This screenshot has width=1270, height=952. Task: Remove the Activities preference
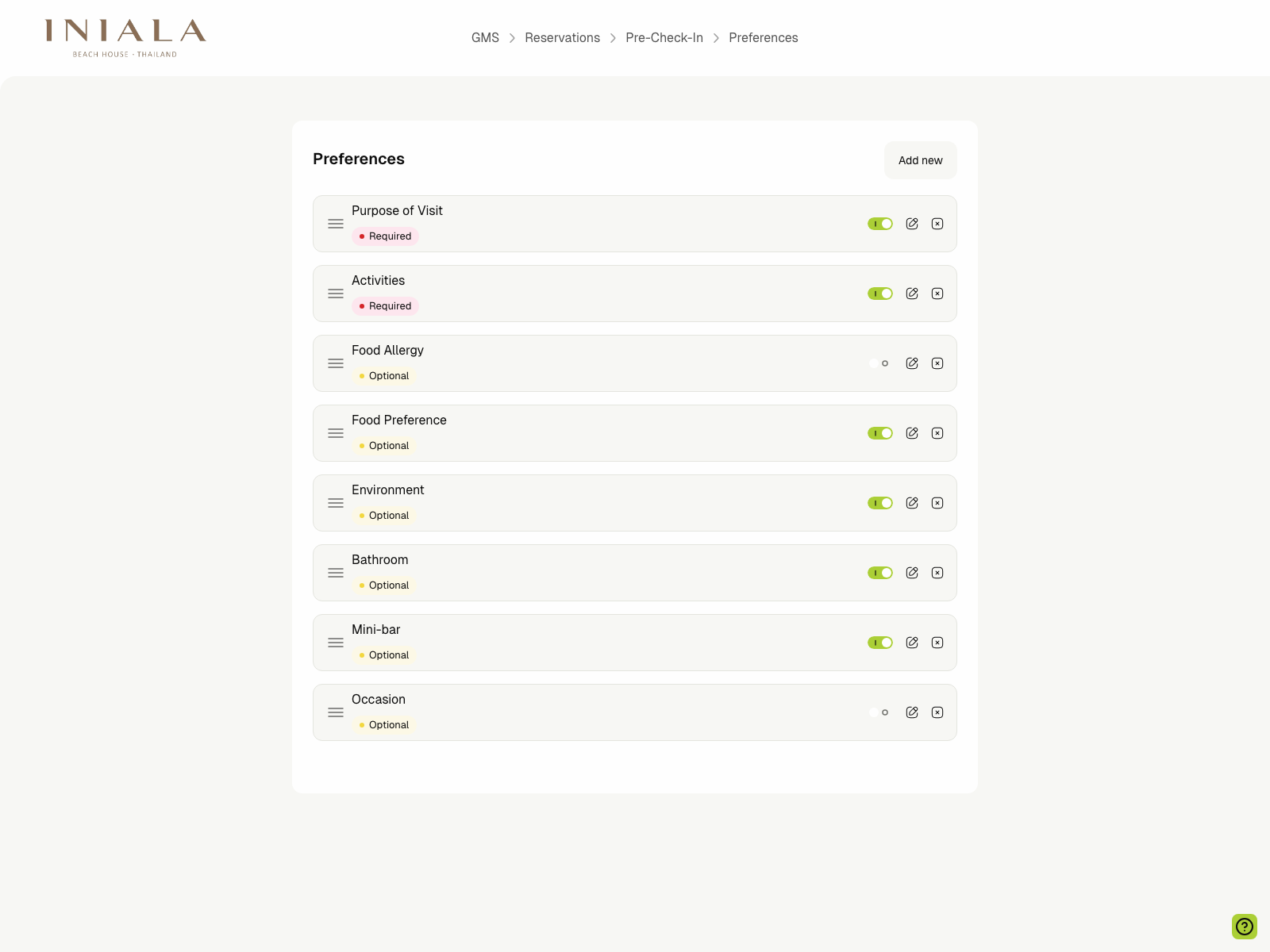pyautogui.click(x=937, y=294)
